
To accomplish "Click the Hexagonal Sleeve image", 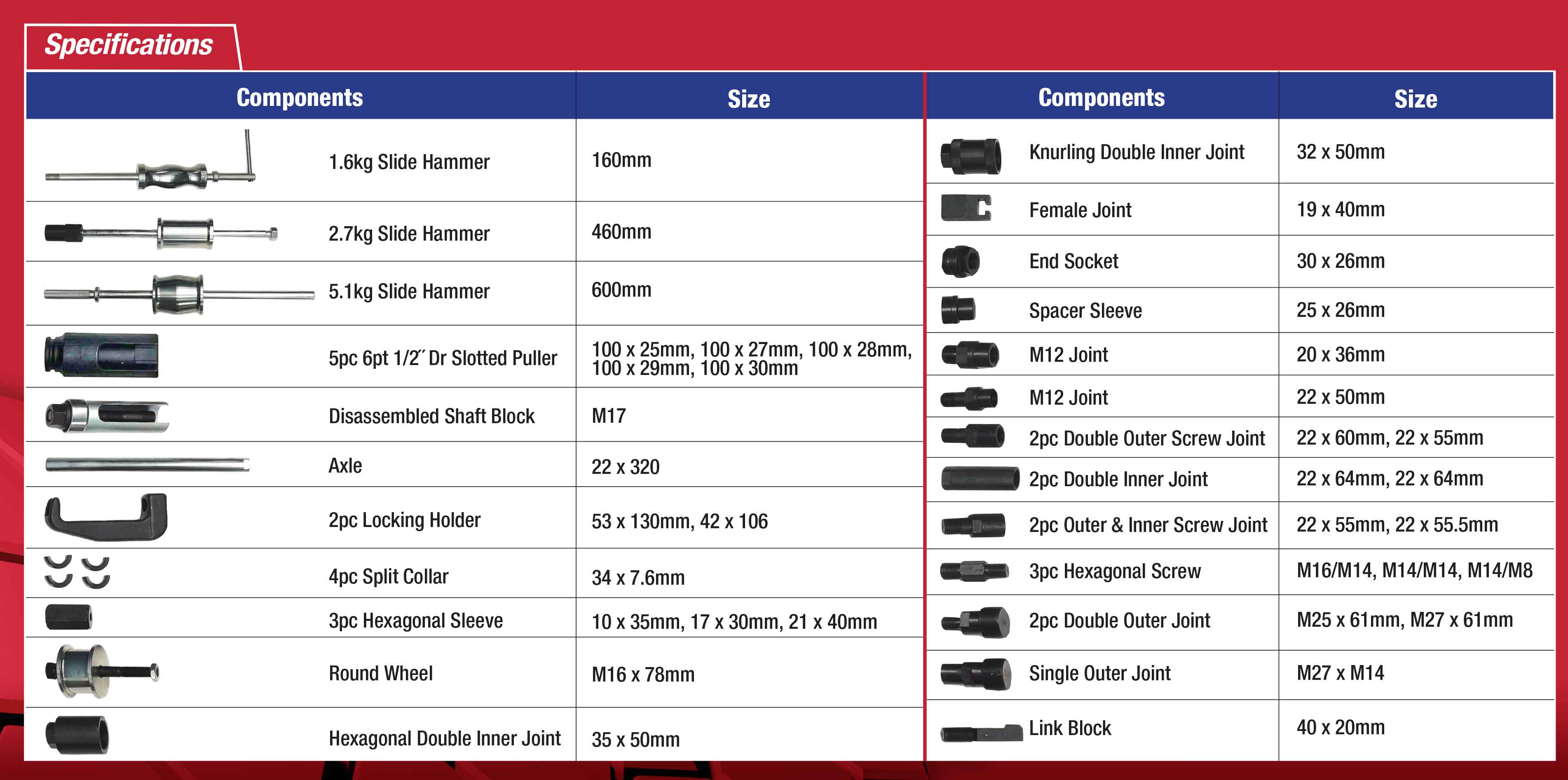I will coord(69,617).
